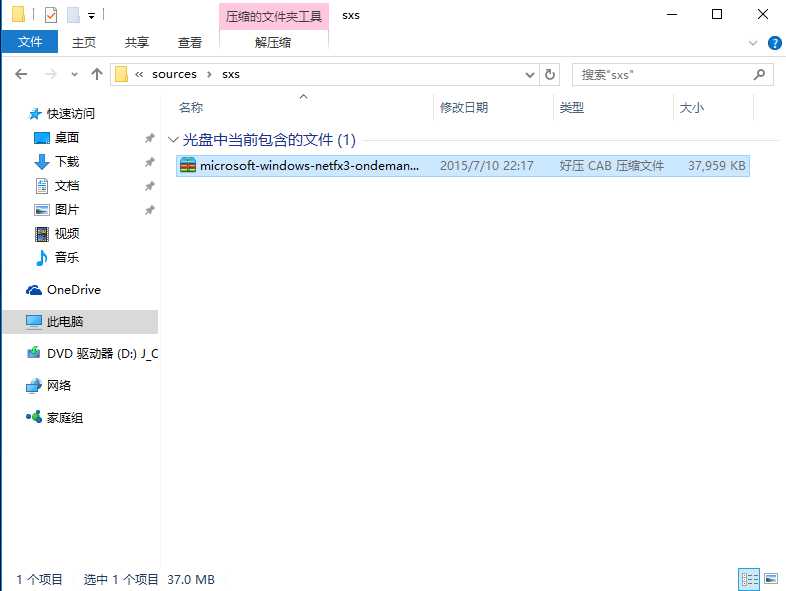Select the 压缩的文件夹工具 contextual tab header
The image size is (786, 591).
[x=274, y=16]
